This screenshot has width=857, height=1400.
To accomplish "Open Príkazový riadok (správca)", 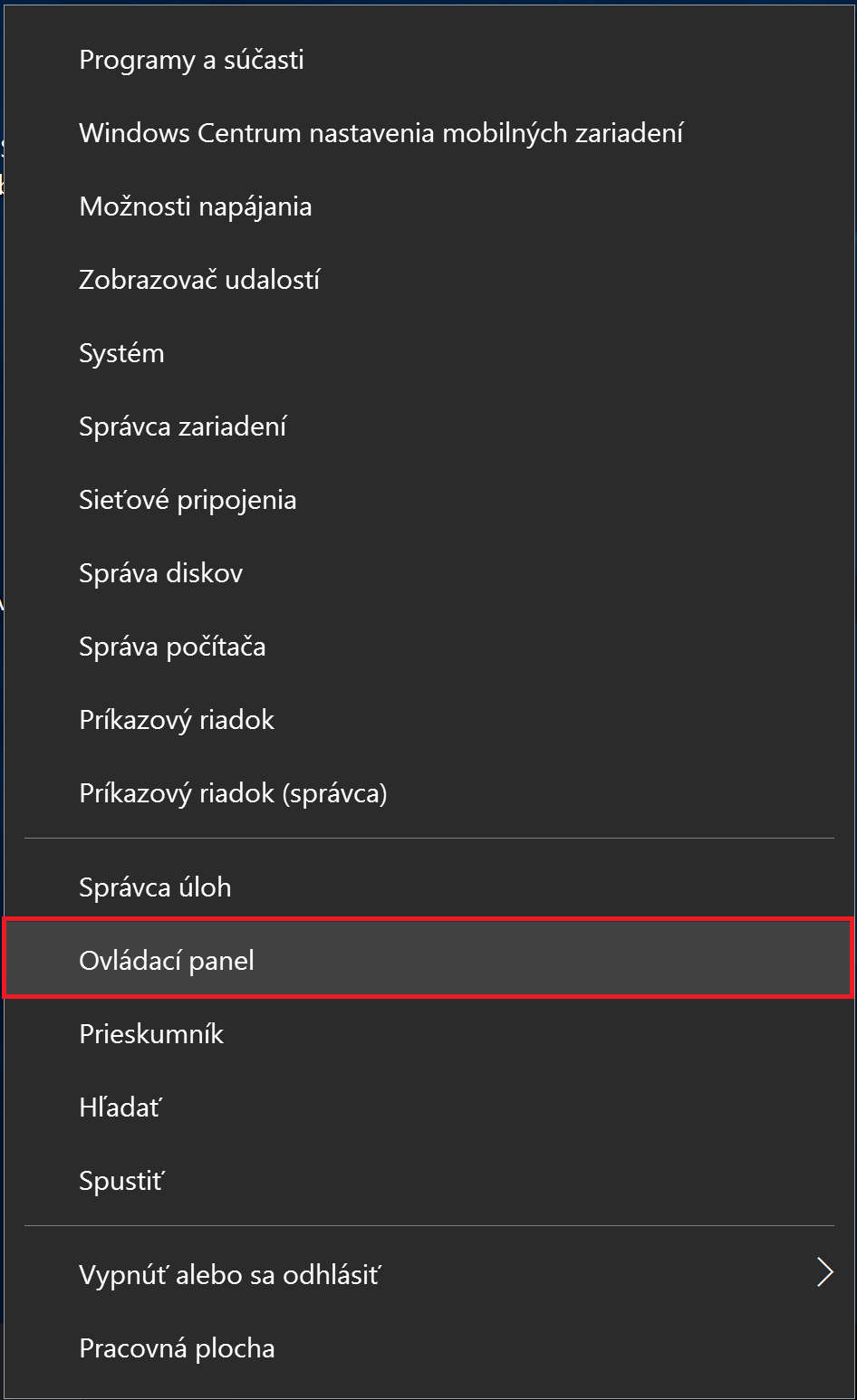I will tap(428, 793).
